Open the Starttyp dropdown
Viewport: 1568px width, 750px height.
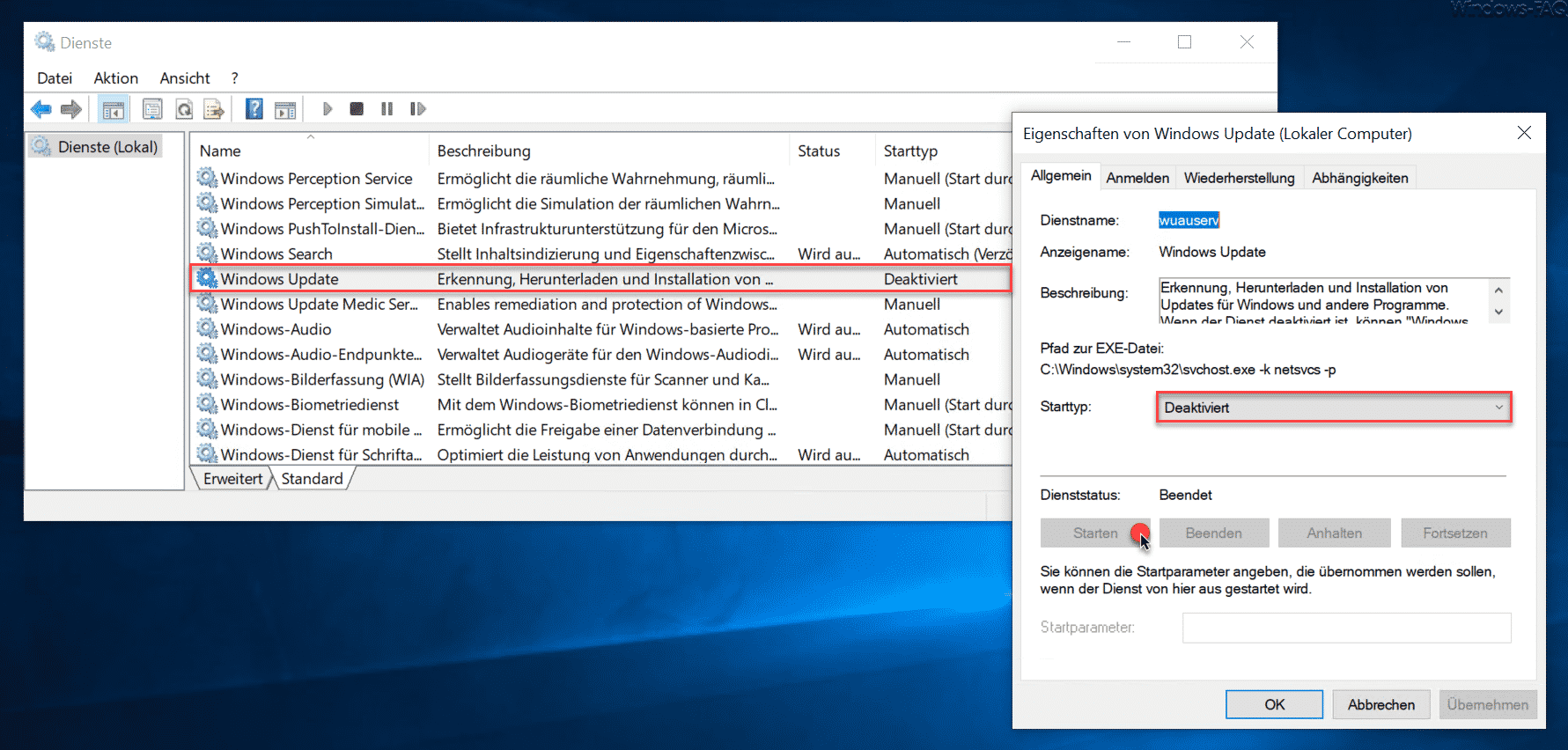[1333, 408]
